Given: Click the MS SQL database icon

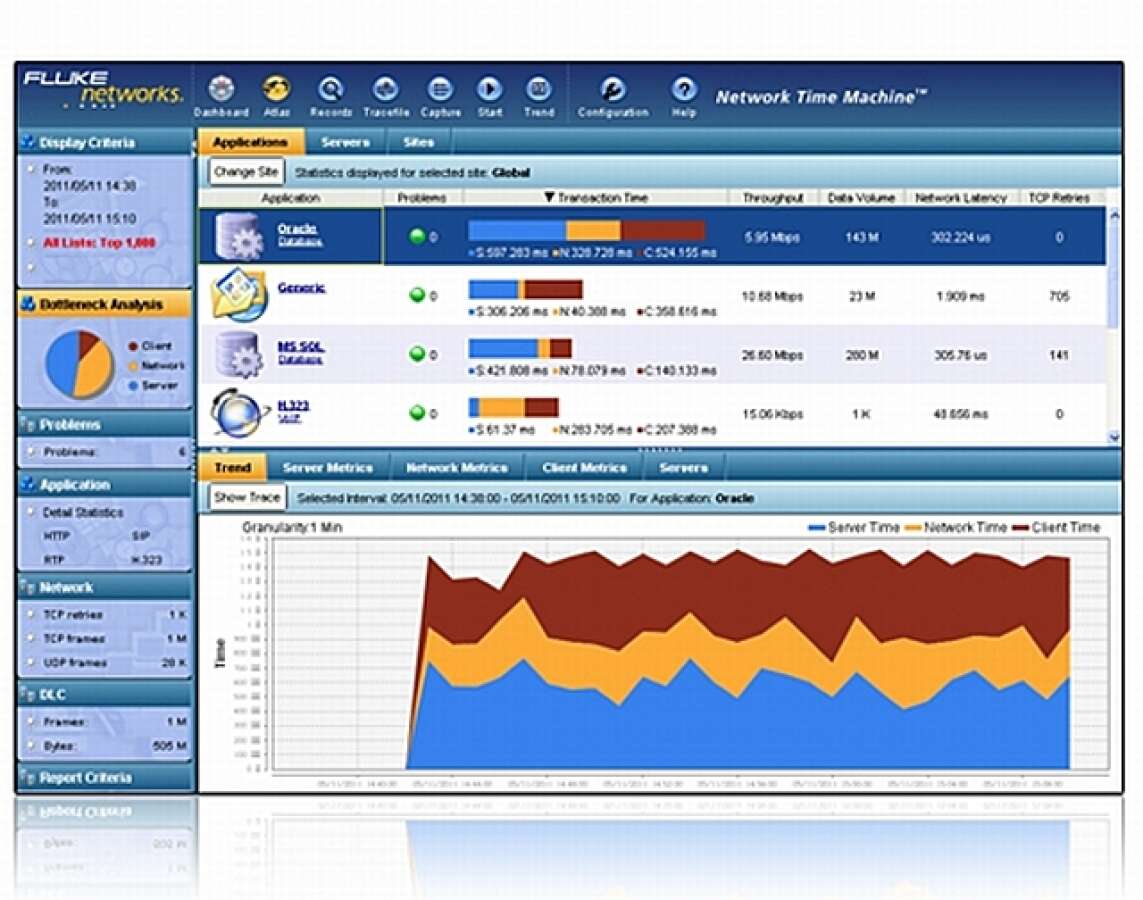Looking at the screenshot, I should [x=239, y=354].
